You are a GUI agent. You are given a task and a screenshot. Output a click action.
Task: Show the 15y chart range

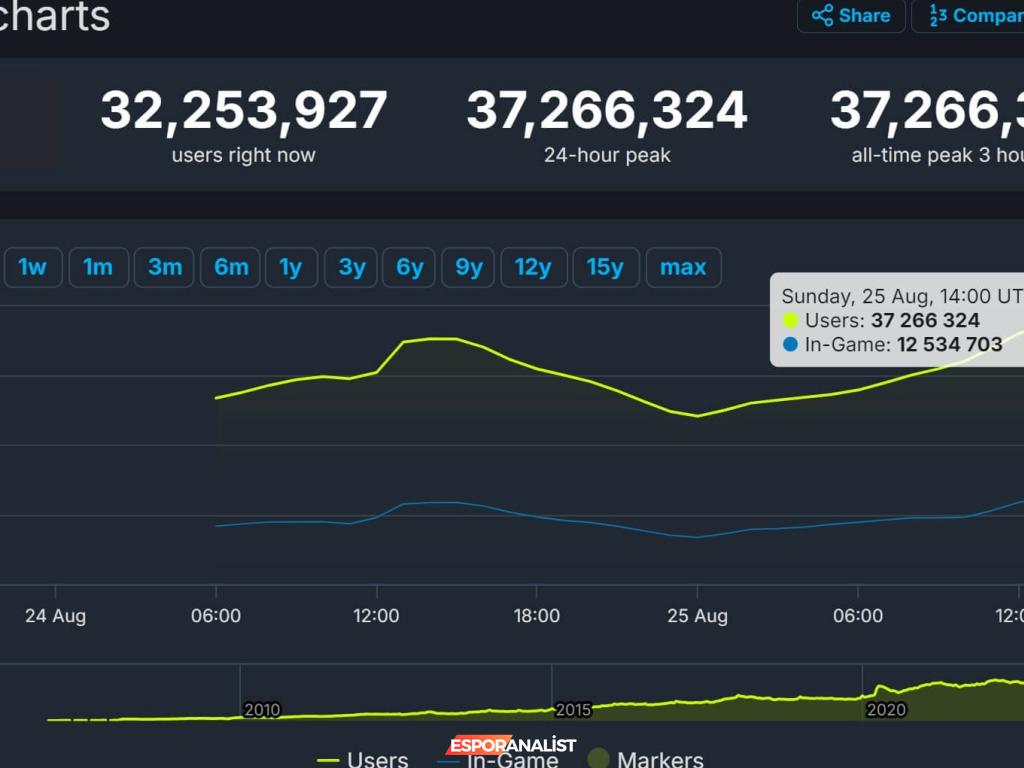[x=606, y=267]
